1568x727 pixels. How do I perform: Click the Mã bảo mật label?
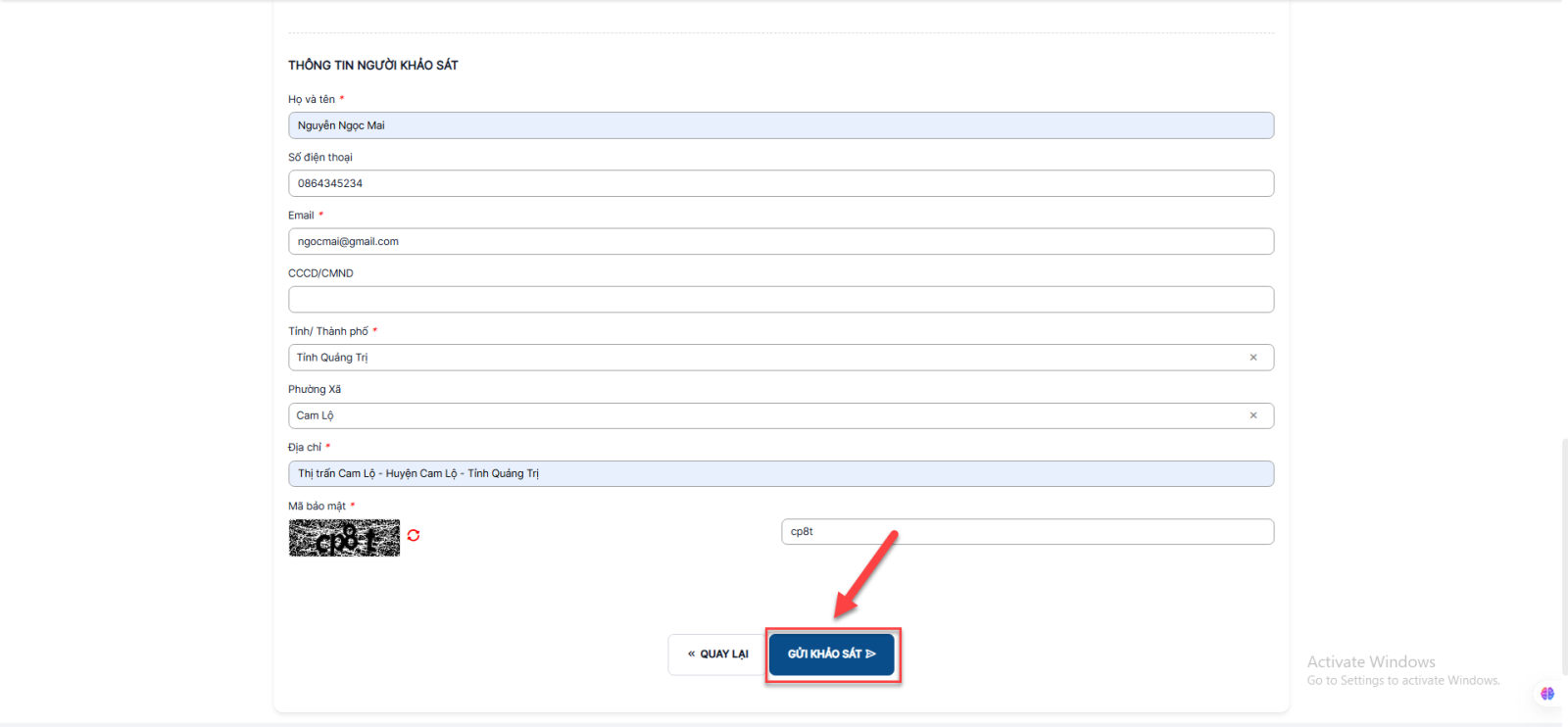tap(317, 507)
